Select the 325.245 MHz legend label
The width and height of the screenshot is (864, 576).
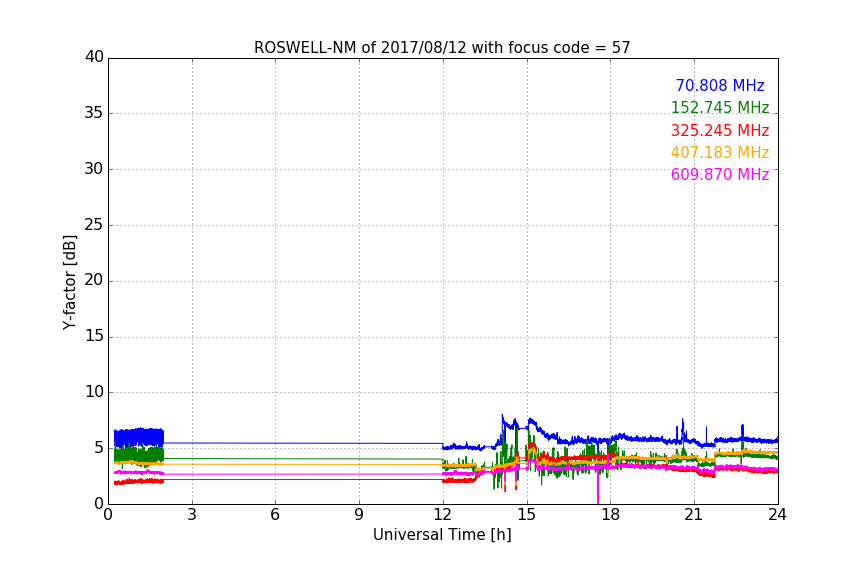pos(720,130)
